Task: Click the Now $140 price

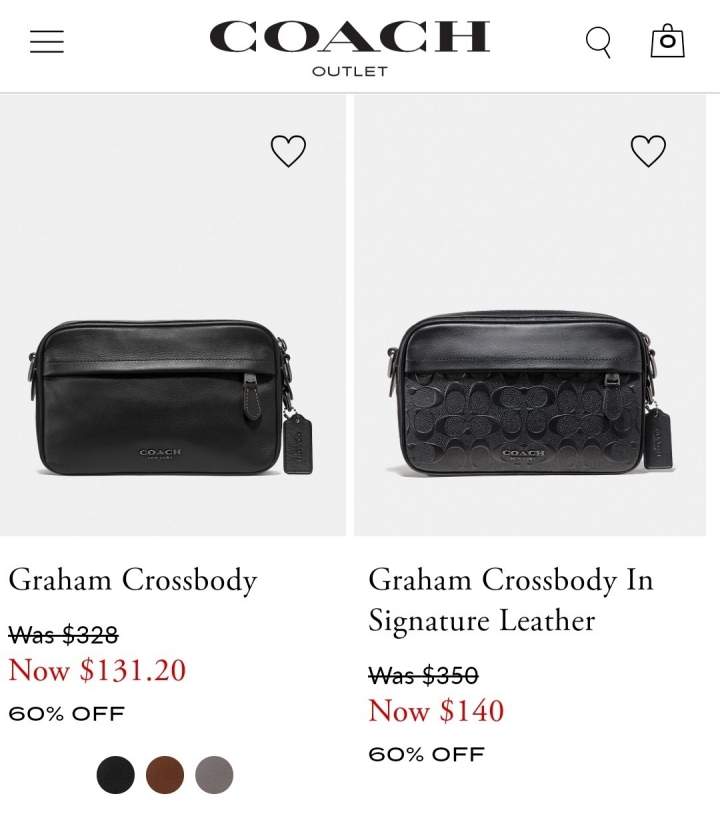Action: 436,711
